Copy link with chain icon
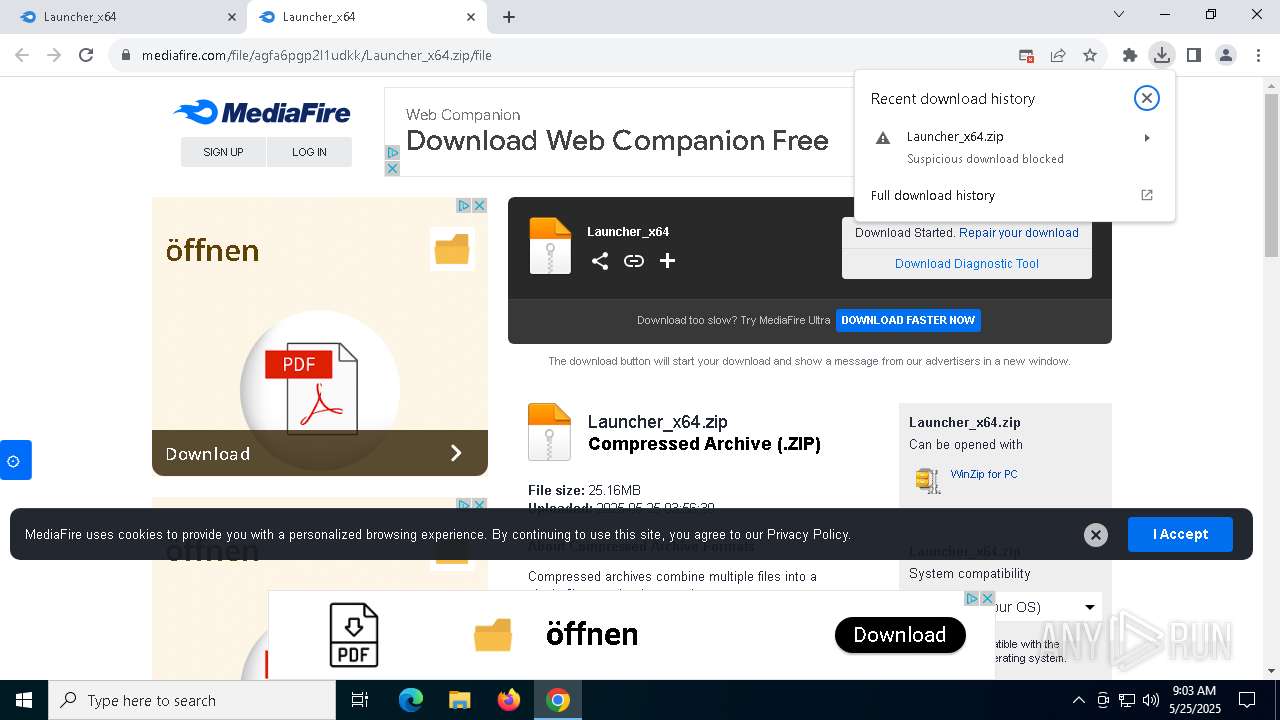 [634, 261]
